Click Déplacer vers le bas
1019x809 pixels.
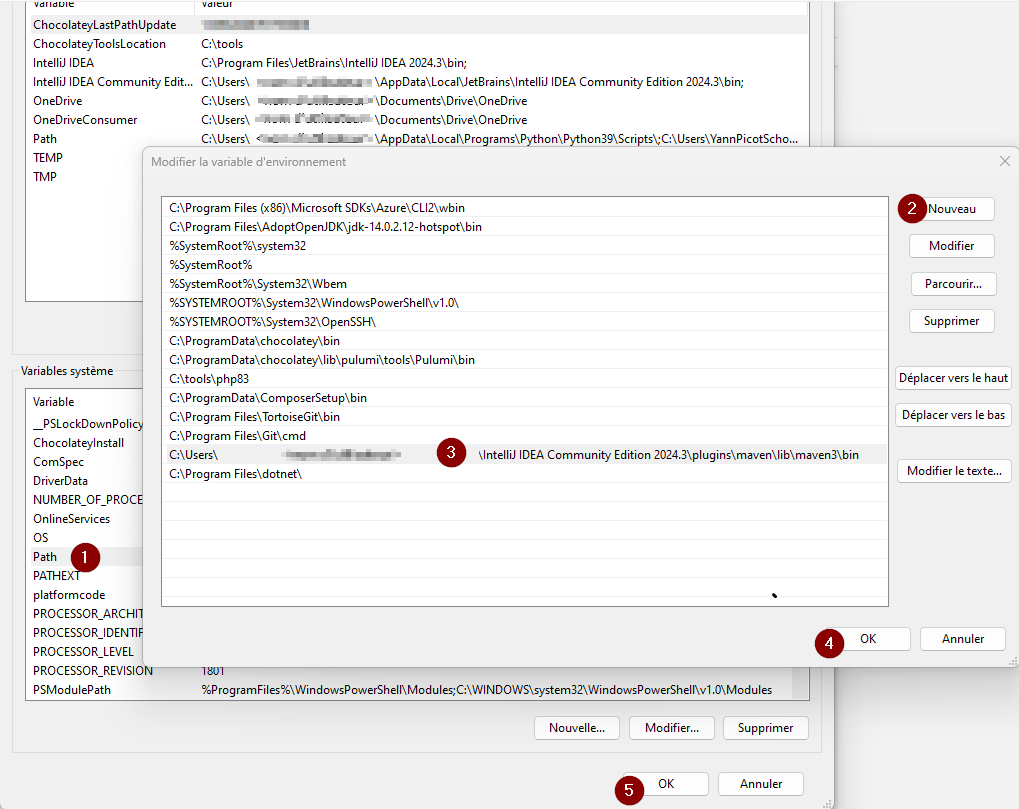[952, 415]
